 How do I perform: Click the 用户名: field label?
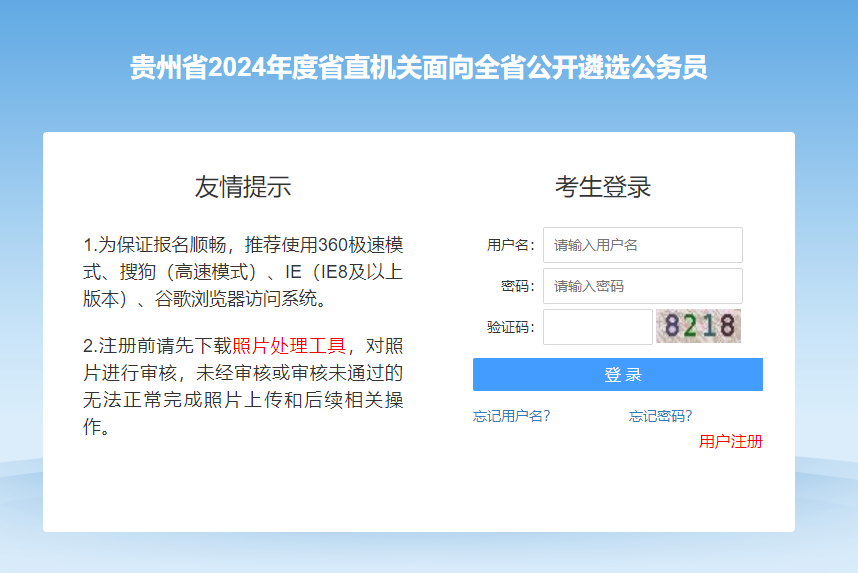pyautogui.click(x=511, y=245)
